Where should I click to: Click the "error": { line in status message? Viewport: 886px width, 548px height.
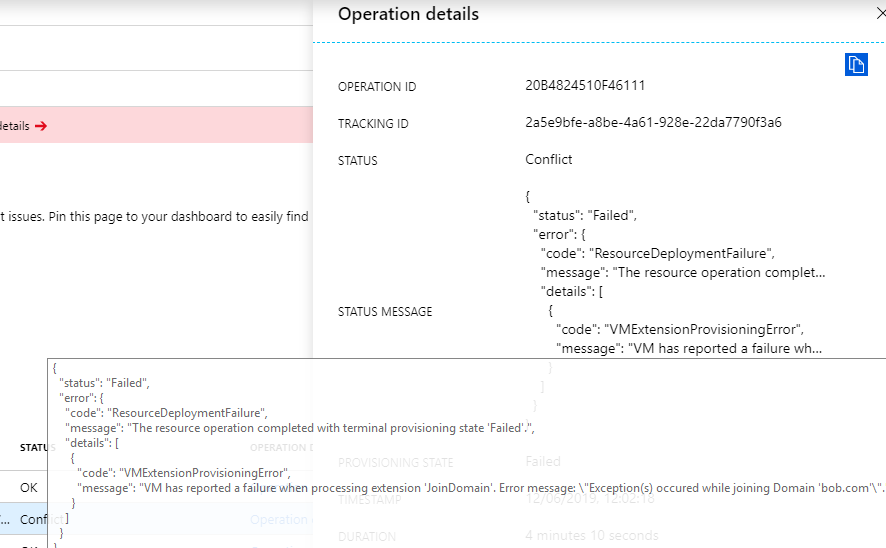click(x=559, y=234)
